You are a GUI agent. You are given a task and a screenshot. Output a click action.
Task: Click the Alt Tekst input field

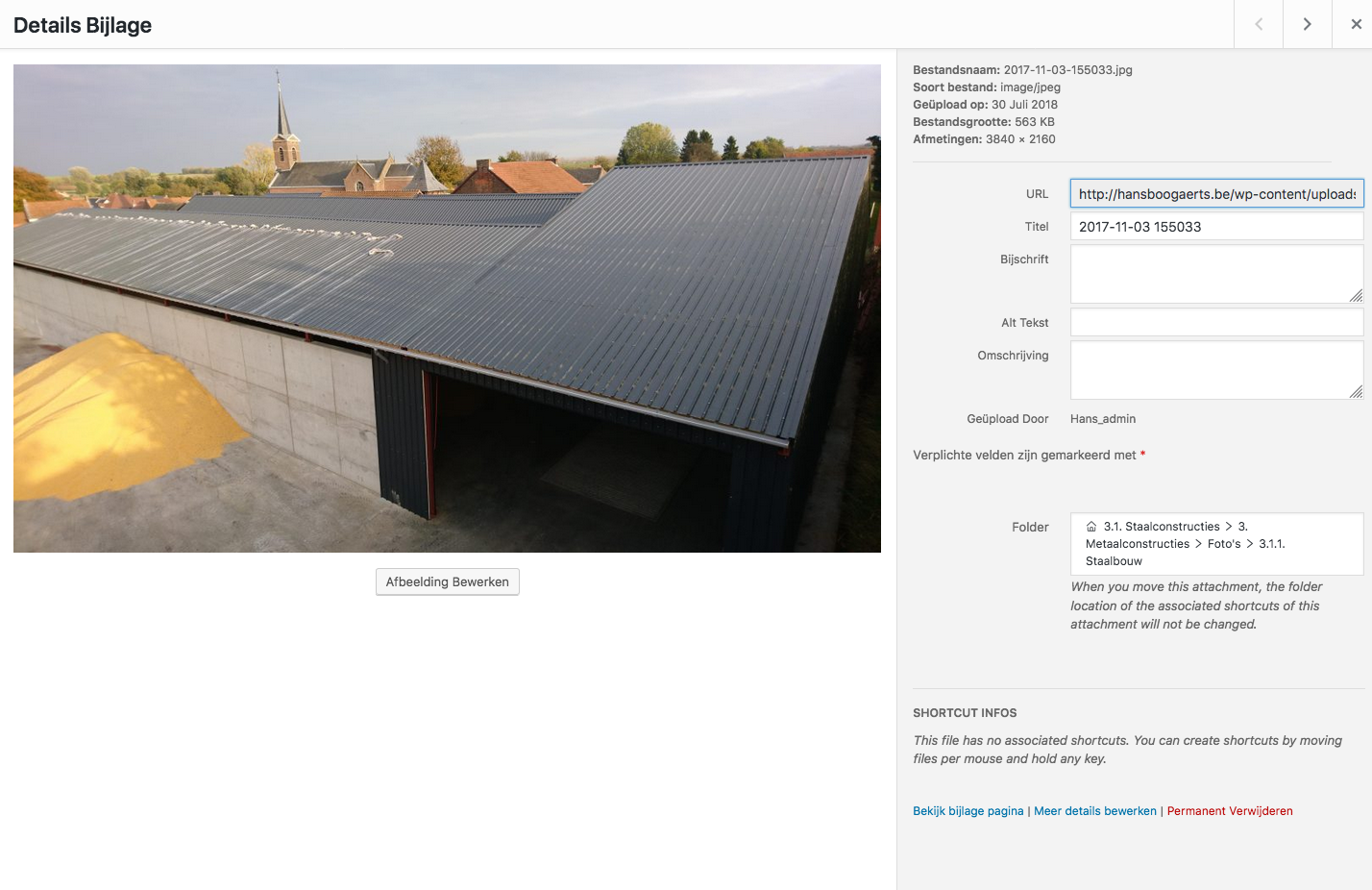click(1216, 322)
